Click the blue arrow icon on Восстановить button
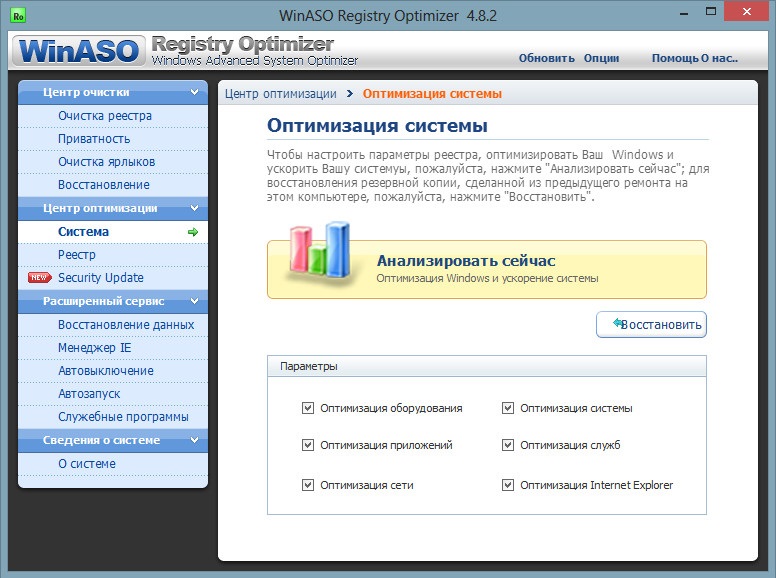The width and height of the screenshot is (776, 578). tap(617, 323)
